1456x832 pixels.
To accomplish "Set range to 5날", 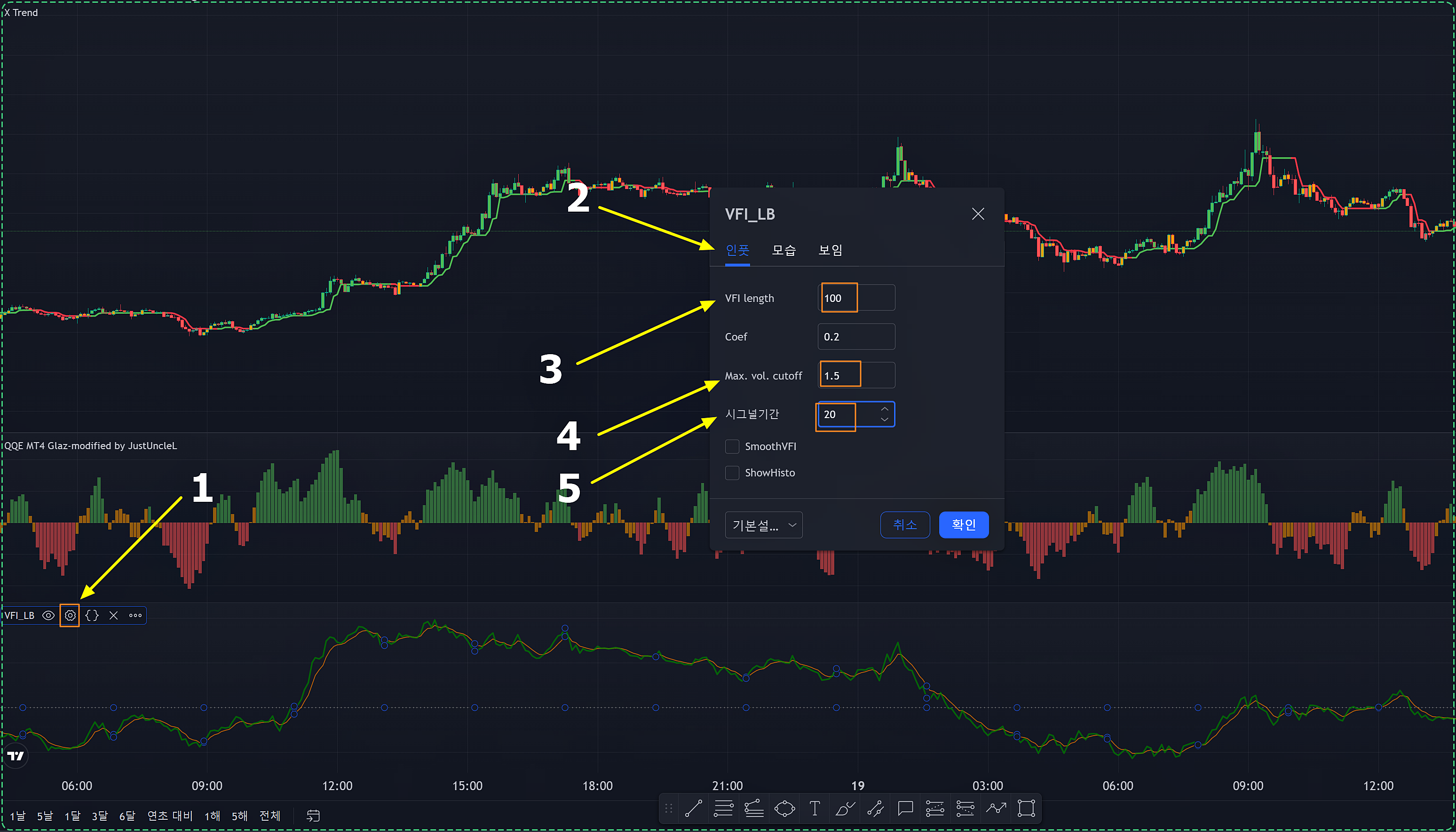I will pos(45,816).
